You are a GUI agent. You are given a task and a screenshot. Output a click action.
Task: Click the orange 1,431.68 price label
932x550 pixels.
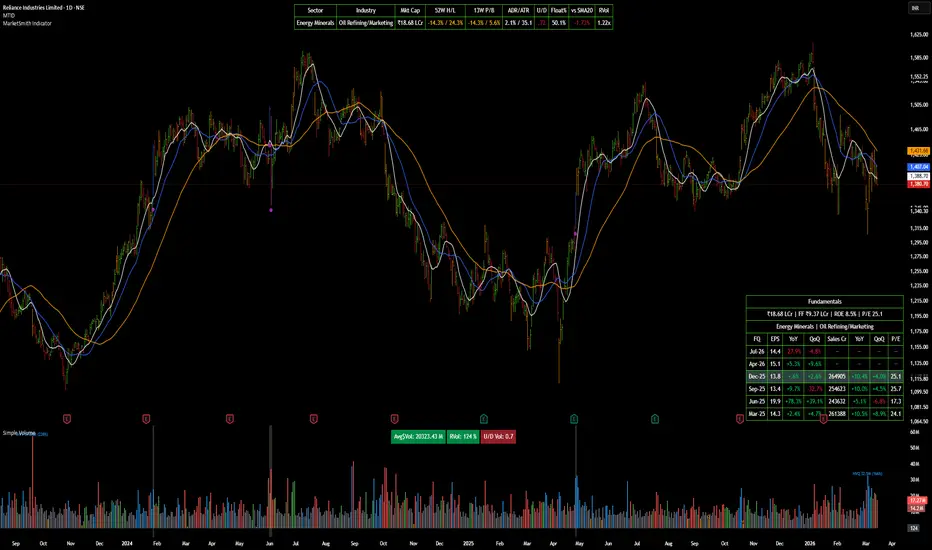(x=918, y=151)
